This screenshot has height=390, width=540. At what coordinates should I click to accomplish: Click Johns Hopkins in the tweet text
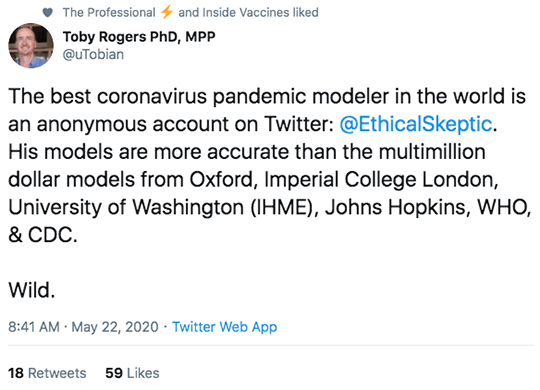click(397, 207)
